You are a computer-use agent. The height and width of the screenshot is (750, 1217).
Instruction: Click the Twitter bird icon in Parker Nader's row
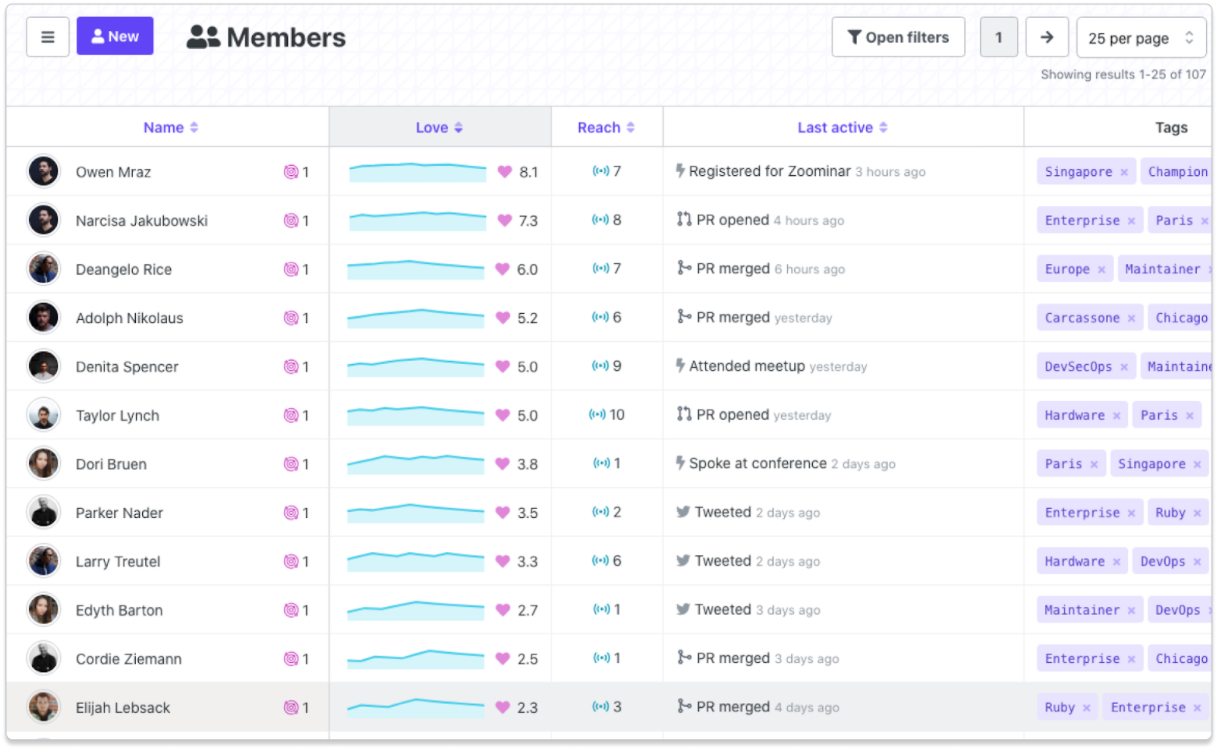[x=683, y=512]
